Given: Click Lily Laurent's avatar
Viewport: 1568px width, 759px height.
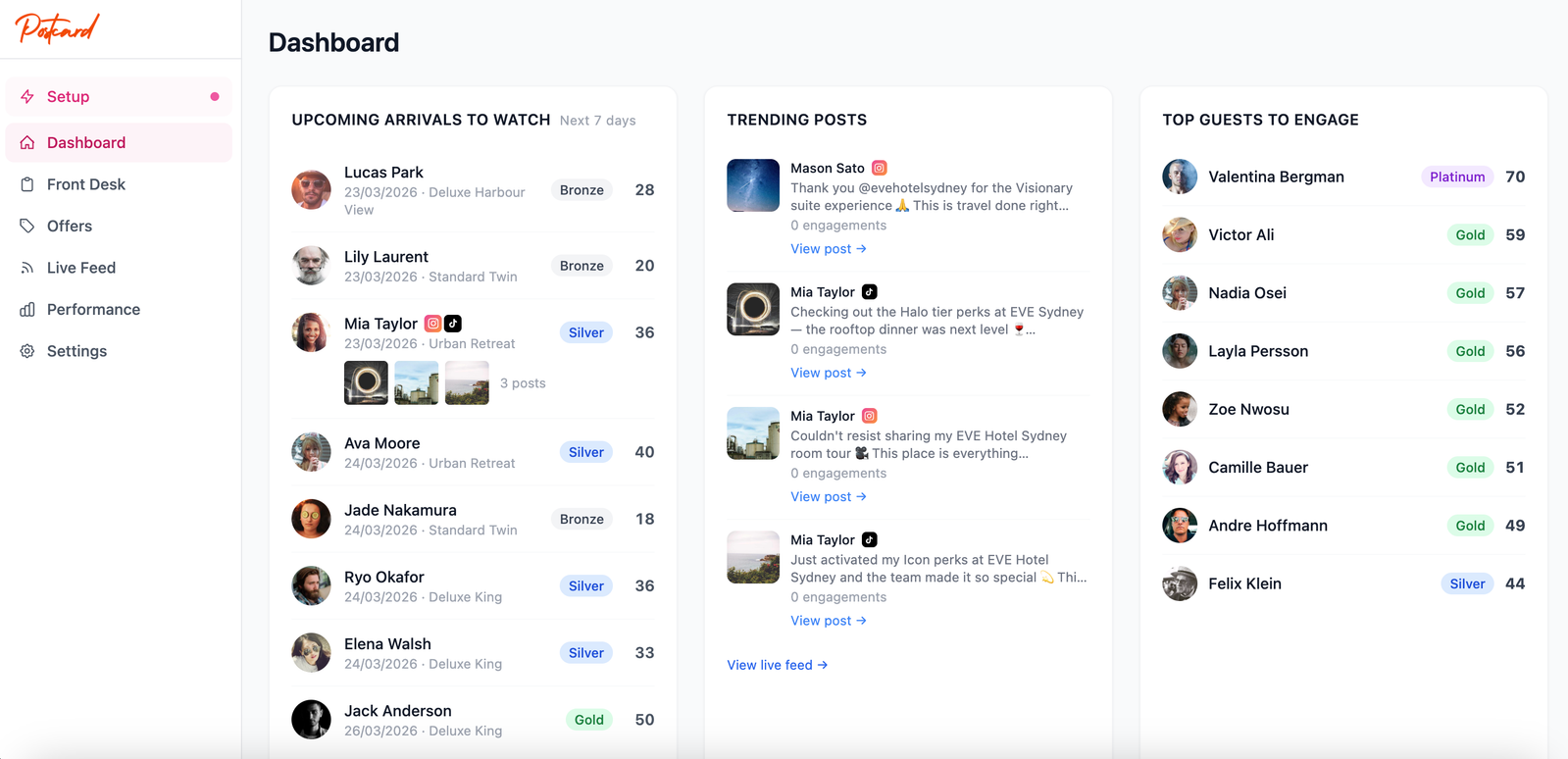Looking at the screenshot, I should (311, 266).
